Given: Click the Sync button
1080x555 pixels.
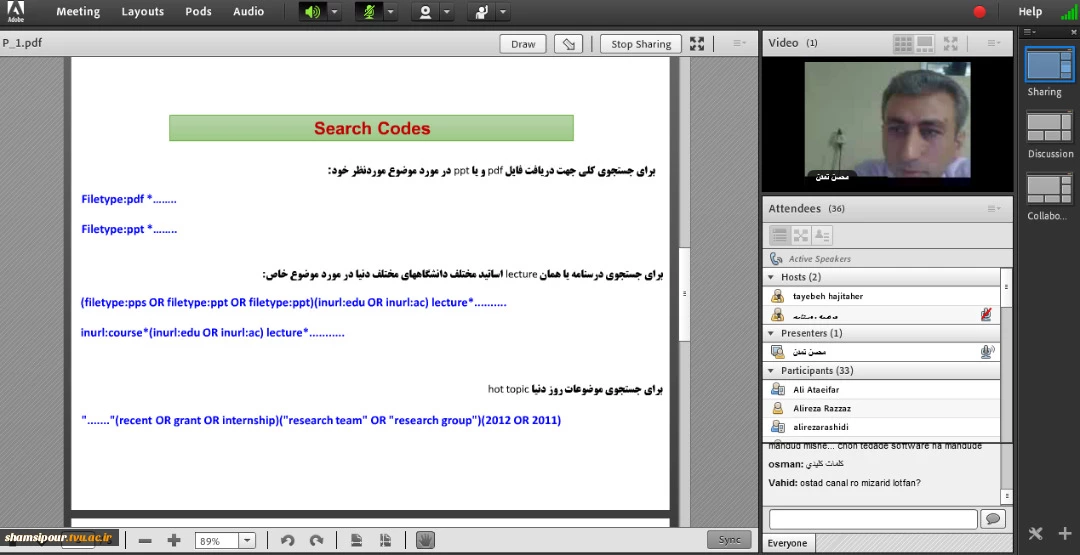Looking at the screenshot, I should pos(729,540).
